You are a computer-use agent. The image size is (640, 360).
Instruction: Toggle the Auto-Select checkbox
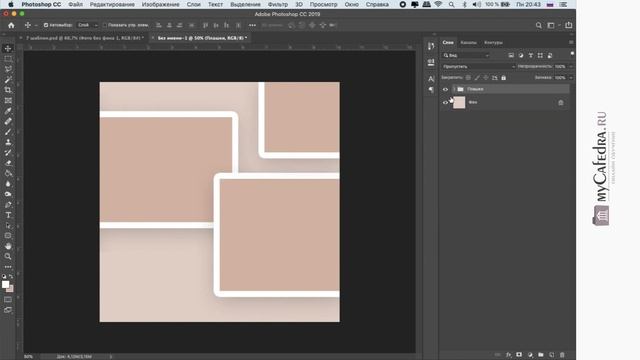coord(46,25)
